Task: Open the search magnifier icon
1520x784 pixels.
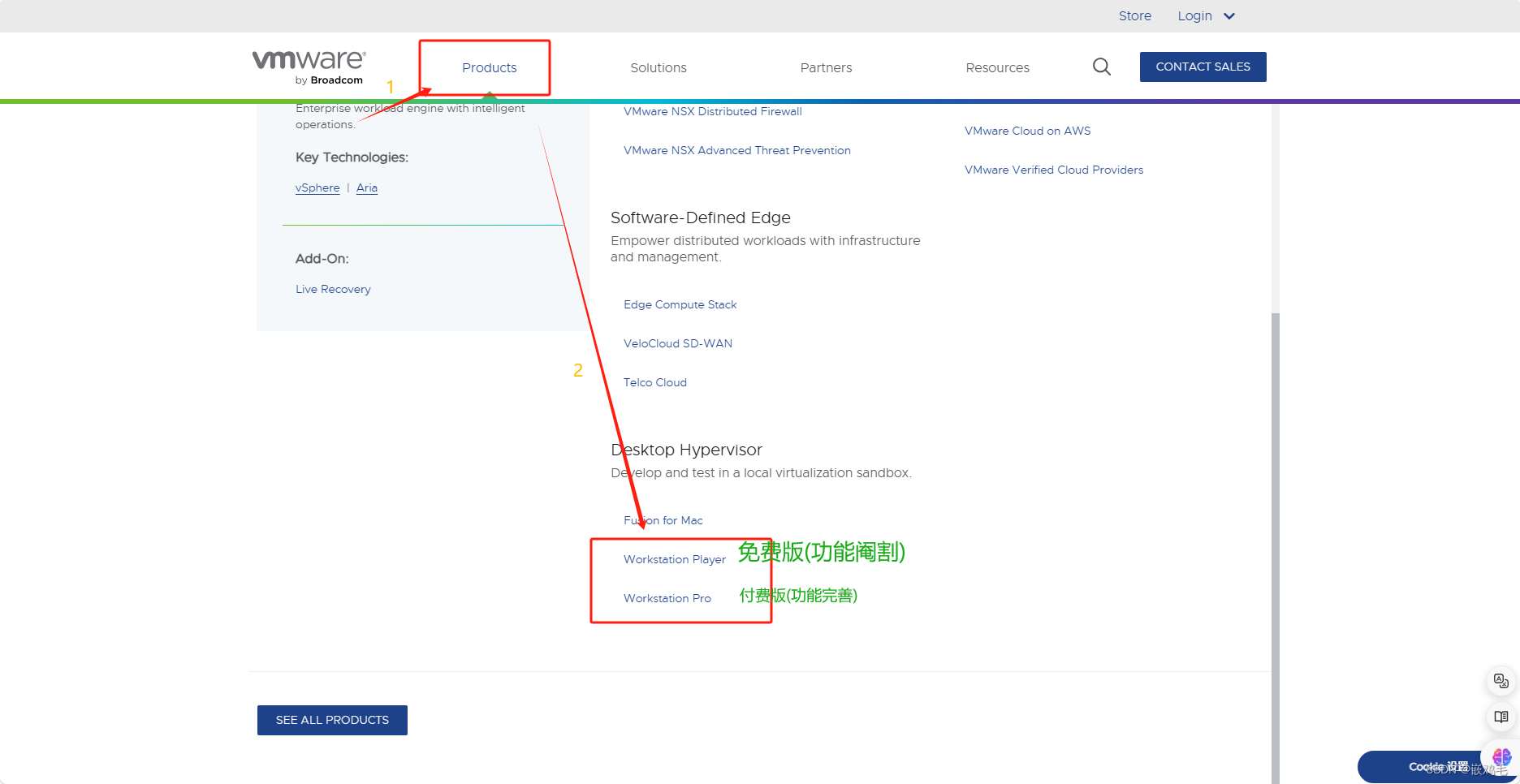Action: point(1101,67)
